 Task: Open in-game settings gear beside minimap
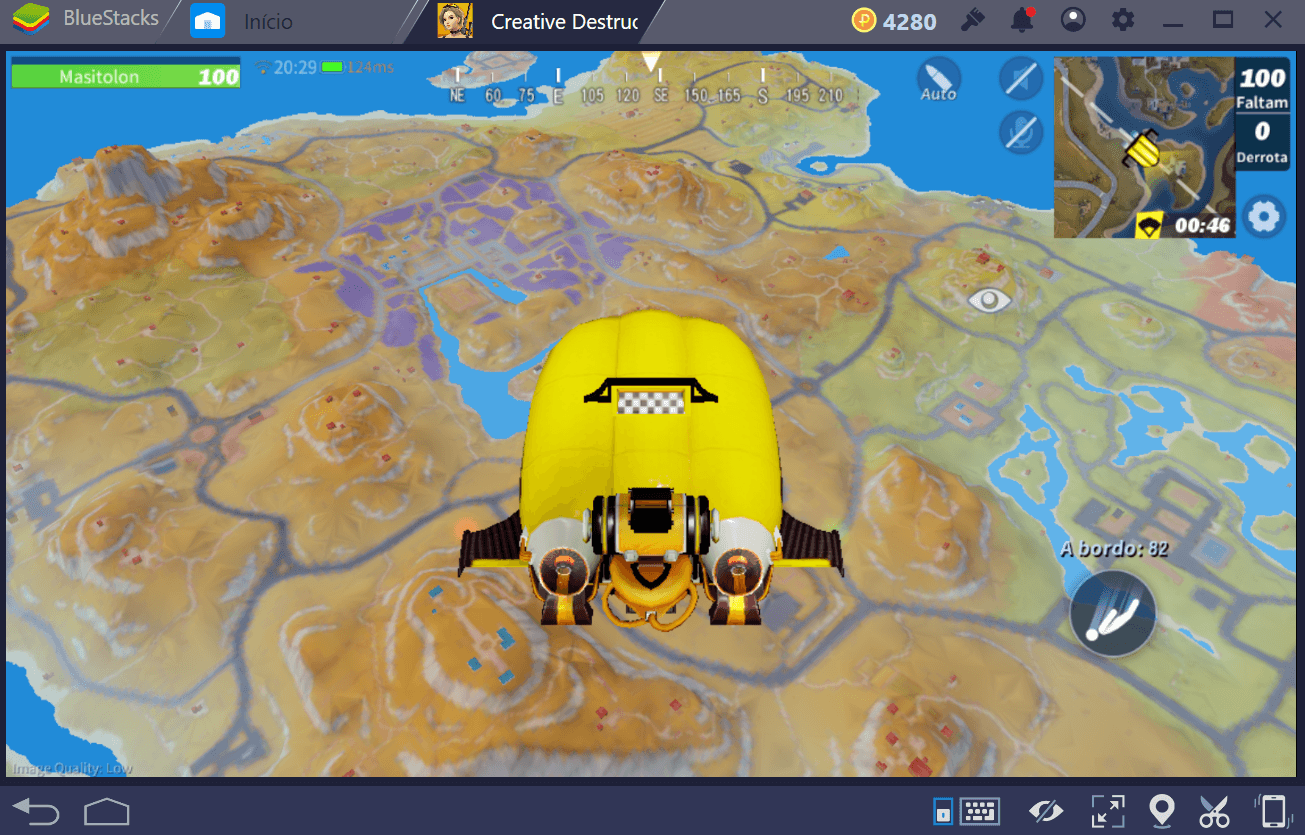pyautogui.click(x=1264, y=216)
